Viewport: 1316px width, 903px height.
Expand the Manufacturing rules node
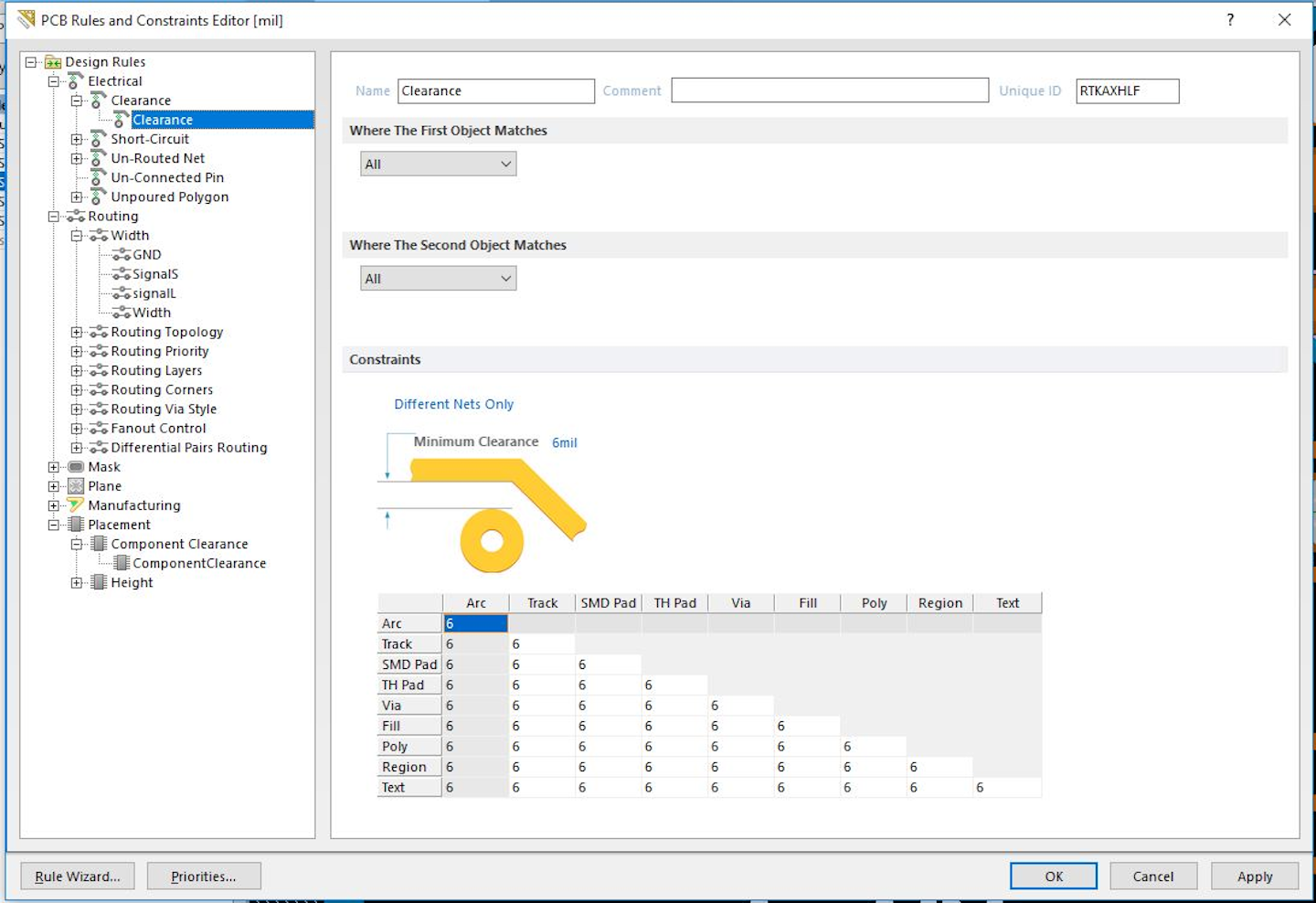(x=54, y=505)
